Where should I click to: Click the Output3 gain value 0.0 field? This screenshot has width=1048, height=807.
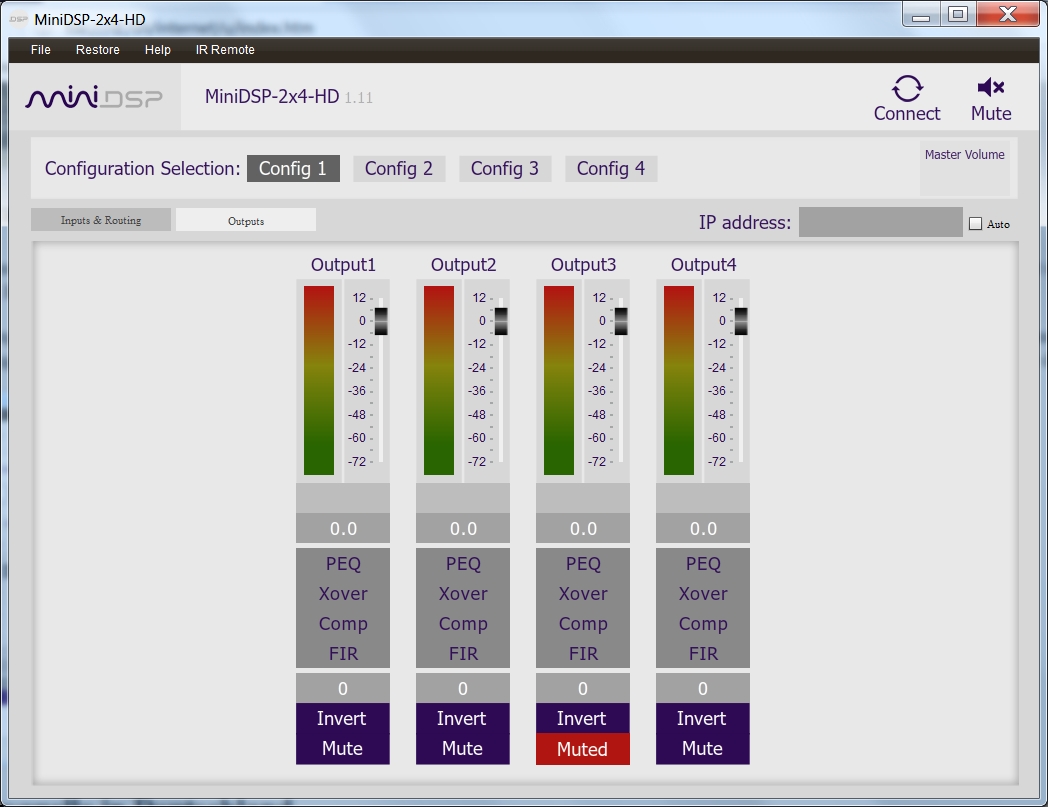(583, 529)
